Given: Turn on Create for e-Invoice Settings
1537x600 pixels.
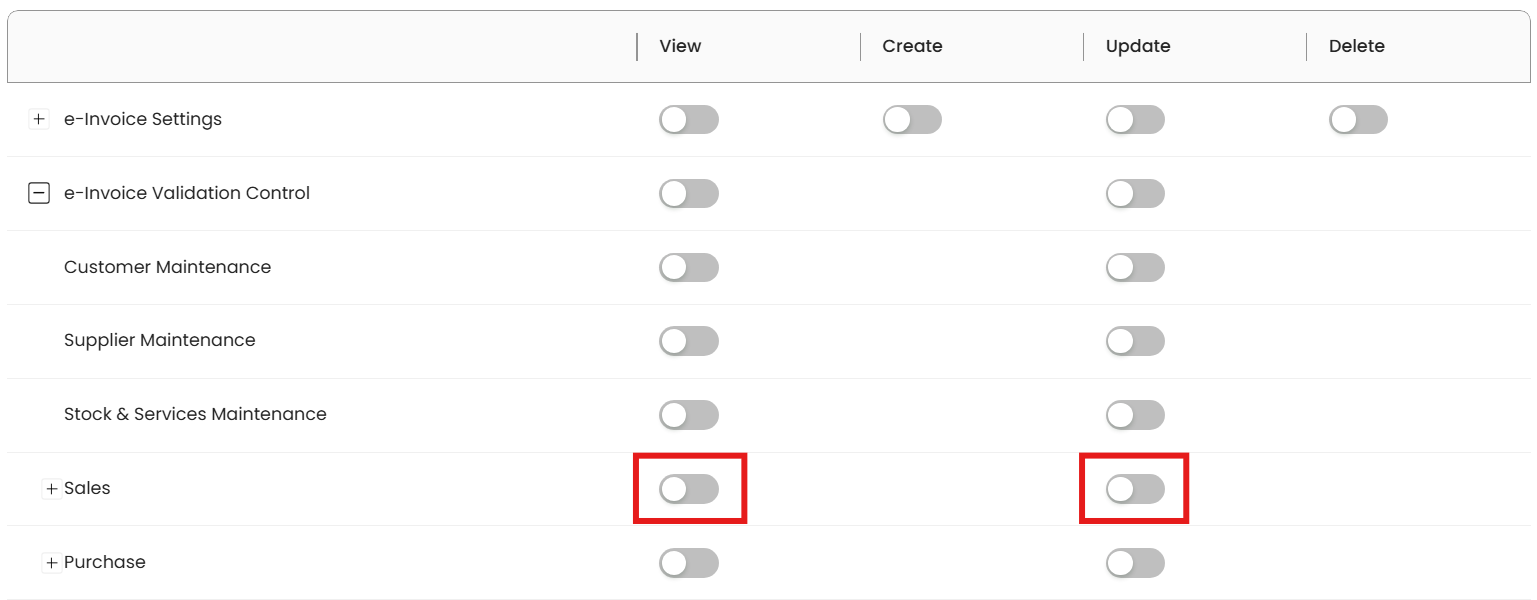Looking at the screenshot, I should (x=912, y=120).
